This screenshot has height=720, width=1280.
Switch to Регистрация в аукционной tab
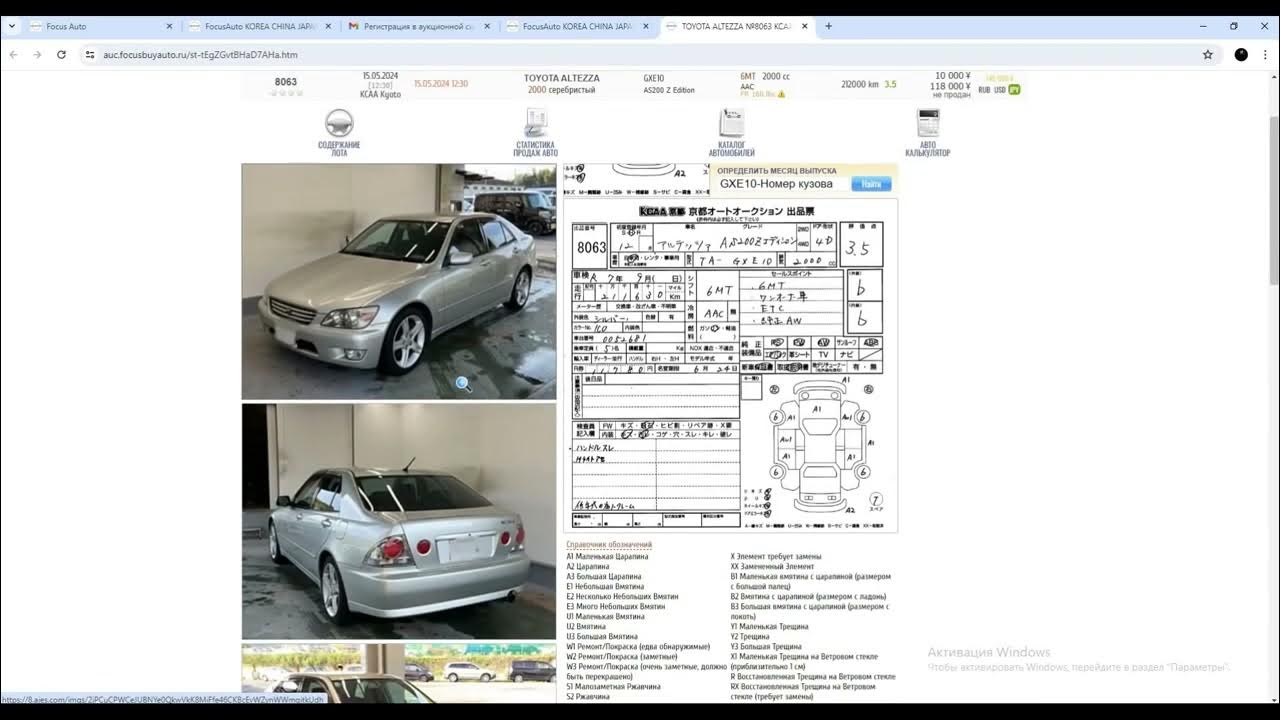pyautogui.click(x=419, y=26)
